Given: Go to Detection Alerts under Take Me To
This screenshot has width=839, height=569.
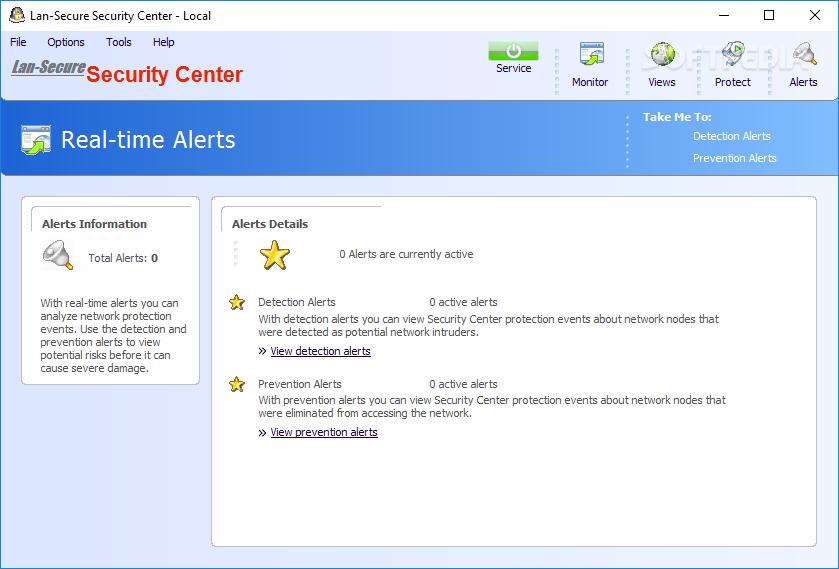Looking at the screenshot, I should tap(731, 136).
